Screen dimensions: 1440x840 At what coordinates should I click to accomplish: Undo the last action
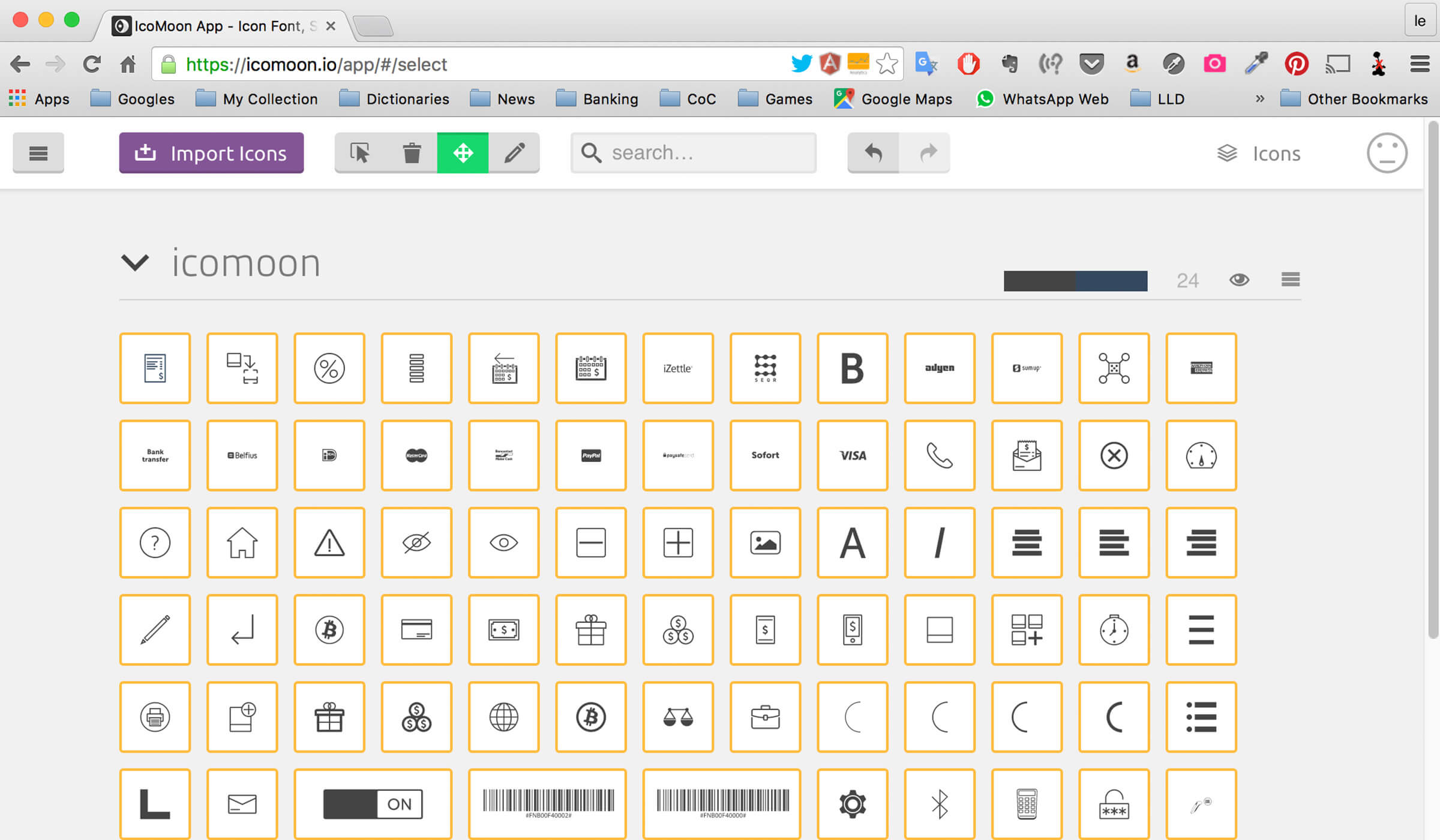point(873,153)
